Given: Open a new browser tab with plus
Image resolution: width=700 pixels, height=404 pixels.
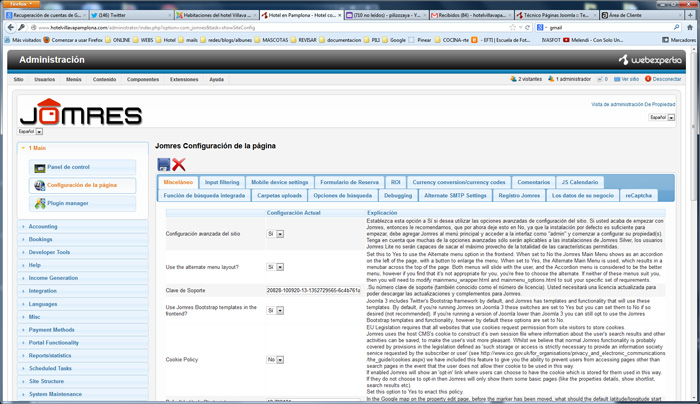Looking at the screenshot, I should click(690, 15).
